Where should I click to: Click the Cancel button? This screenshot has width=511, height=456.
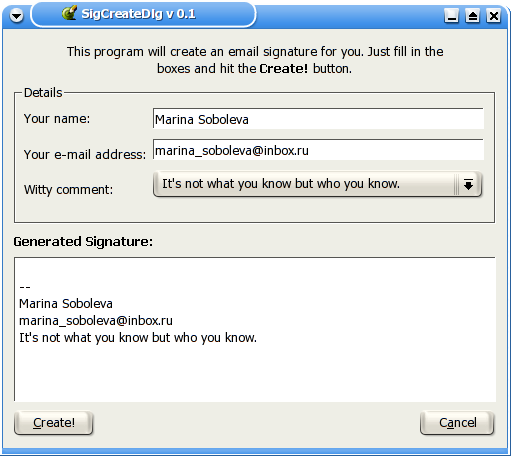(457, 423)
